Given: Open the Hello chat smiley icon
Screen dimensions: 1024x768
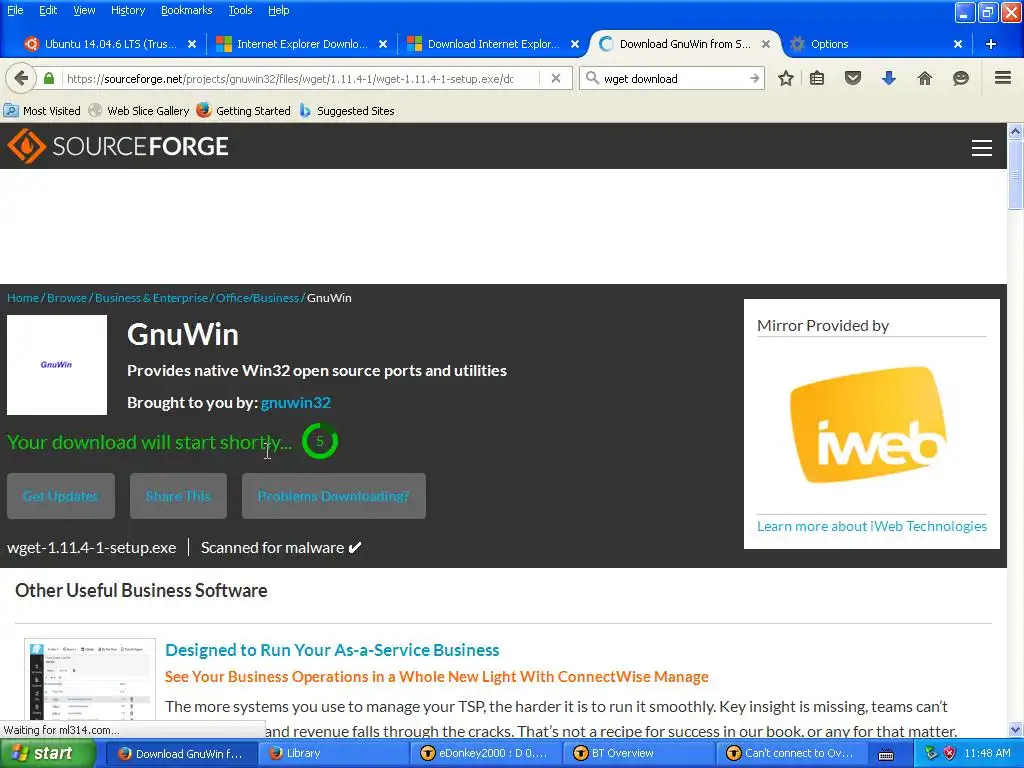Looking at the screenshot, I should click(961, 78).
